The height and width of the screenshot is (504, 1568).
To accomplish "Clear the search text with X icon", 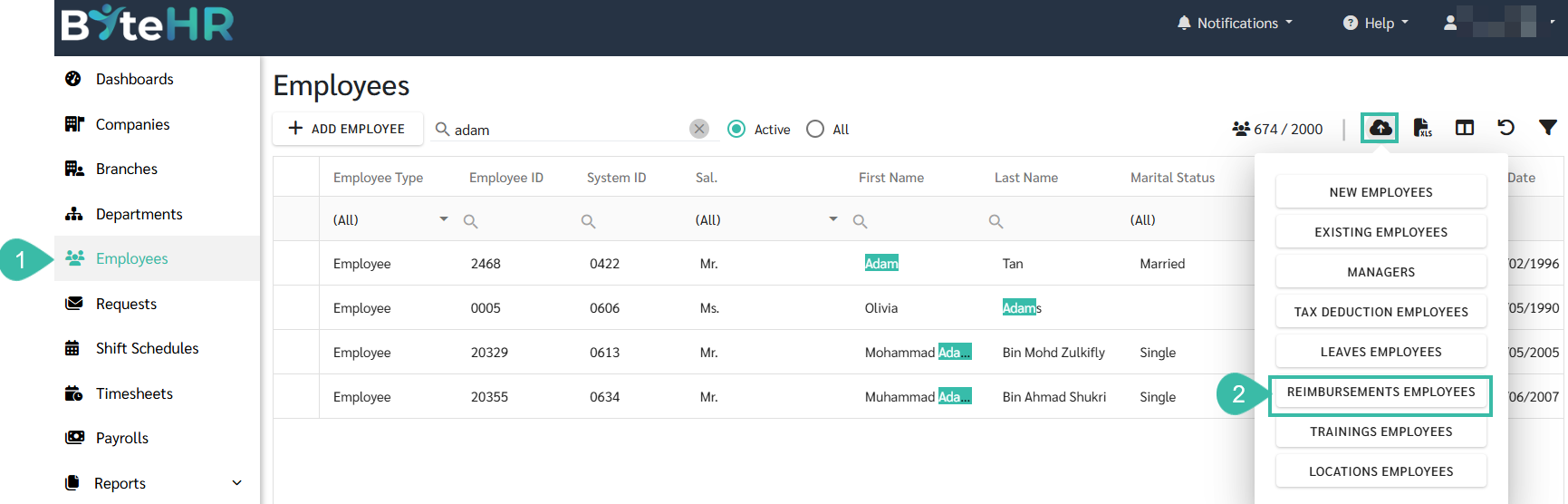I will [x=699, y=129].
